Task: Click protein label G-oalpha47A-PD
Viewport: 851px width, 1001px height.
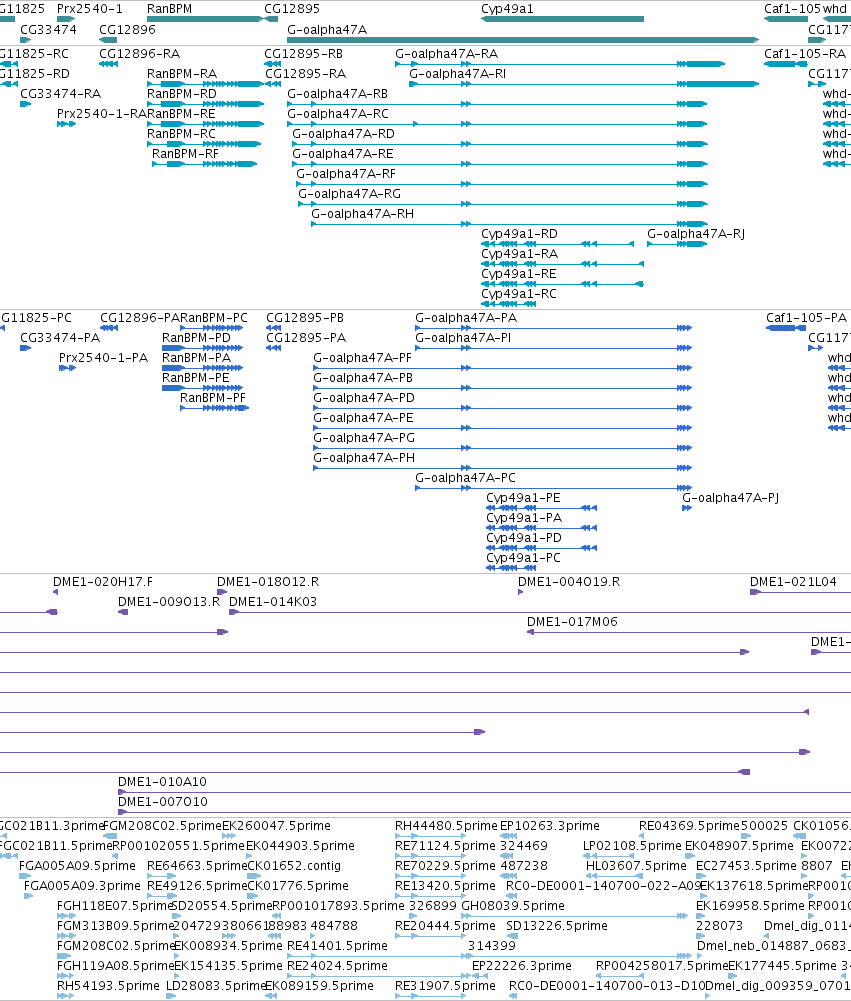Action: coord(364,398)
